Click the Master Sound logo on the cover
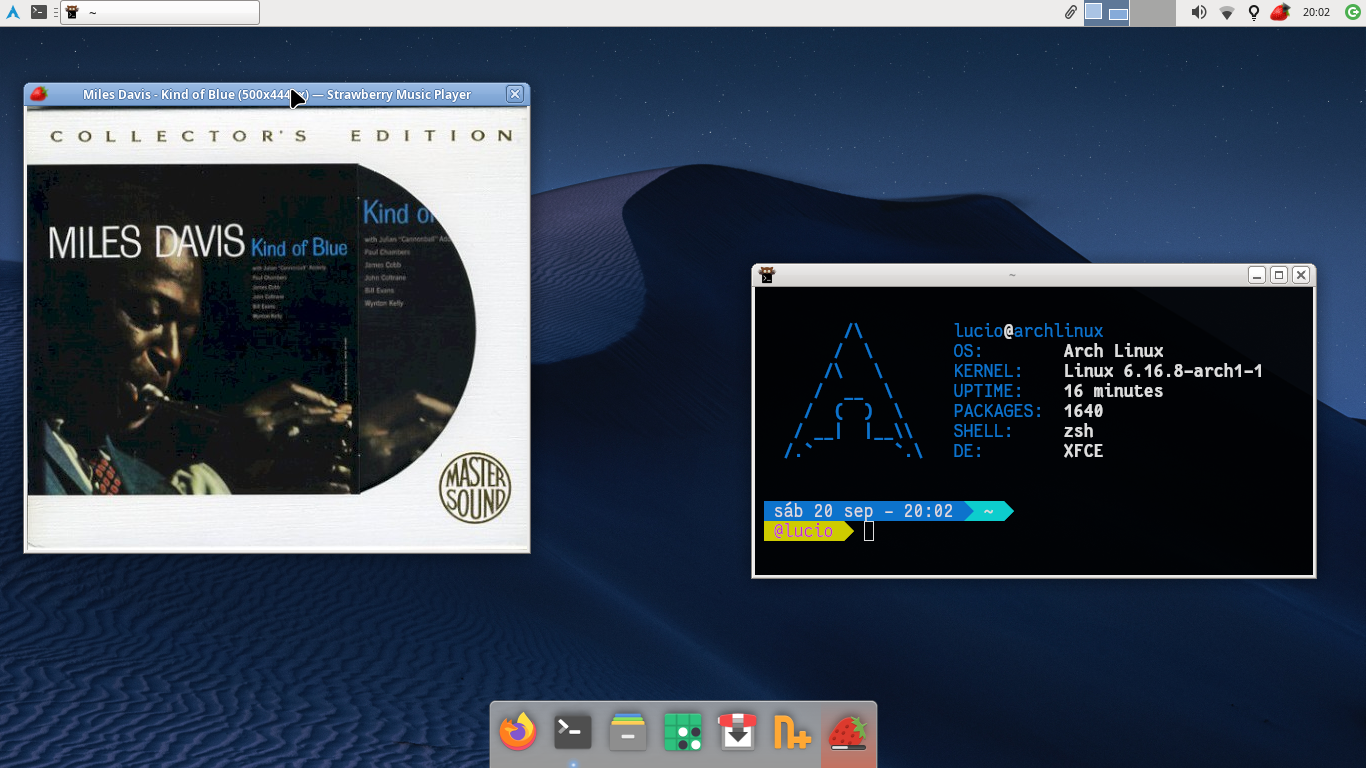The image size is (1366, 768). (x=475, y=490)
